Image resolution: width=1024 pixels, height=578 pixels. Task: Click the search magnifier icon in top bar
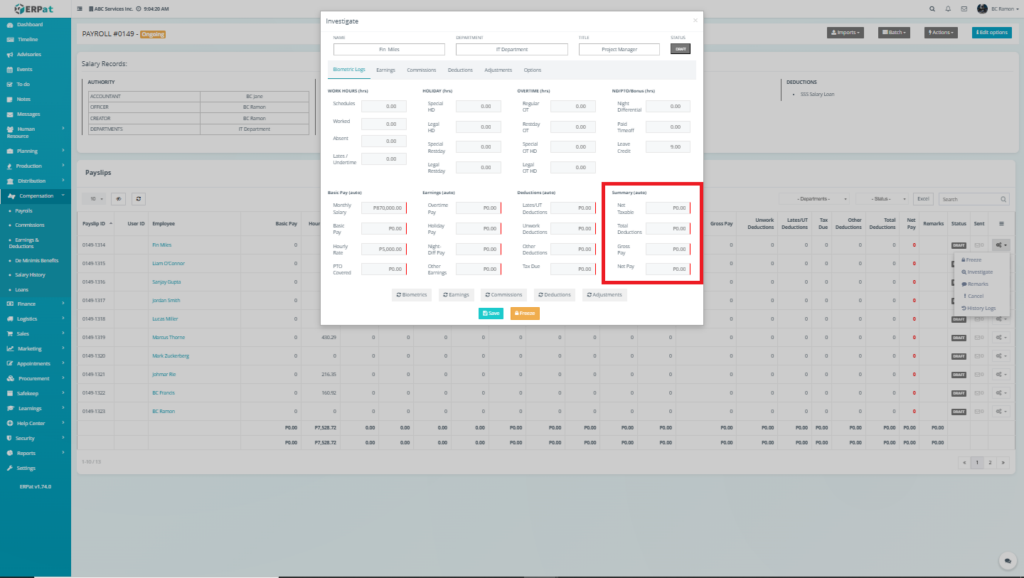coord(932,8)
